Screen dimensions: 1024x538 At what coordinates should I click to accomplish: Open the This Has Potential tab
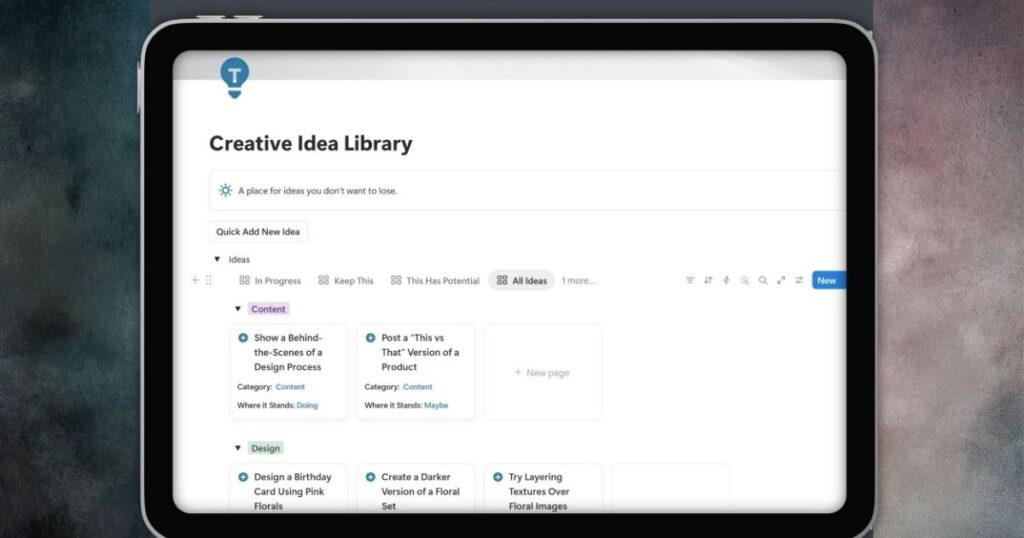[x=435, y=281]
